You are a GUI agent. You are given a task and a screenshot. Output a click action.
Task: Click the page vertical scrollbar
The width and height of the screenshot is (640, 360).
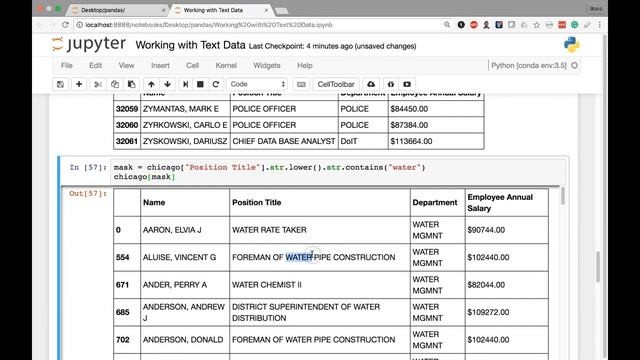click(x=598, y=267)
